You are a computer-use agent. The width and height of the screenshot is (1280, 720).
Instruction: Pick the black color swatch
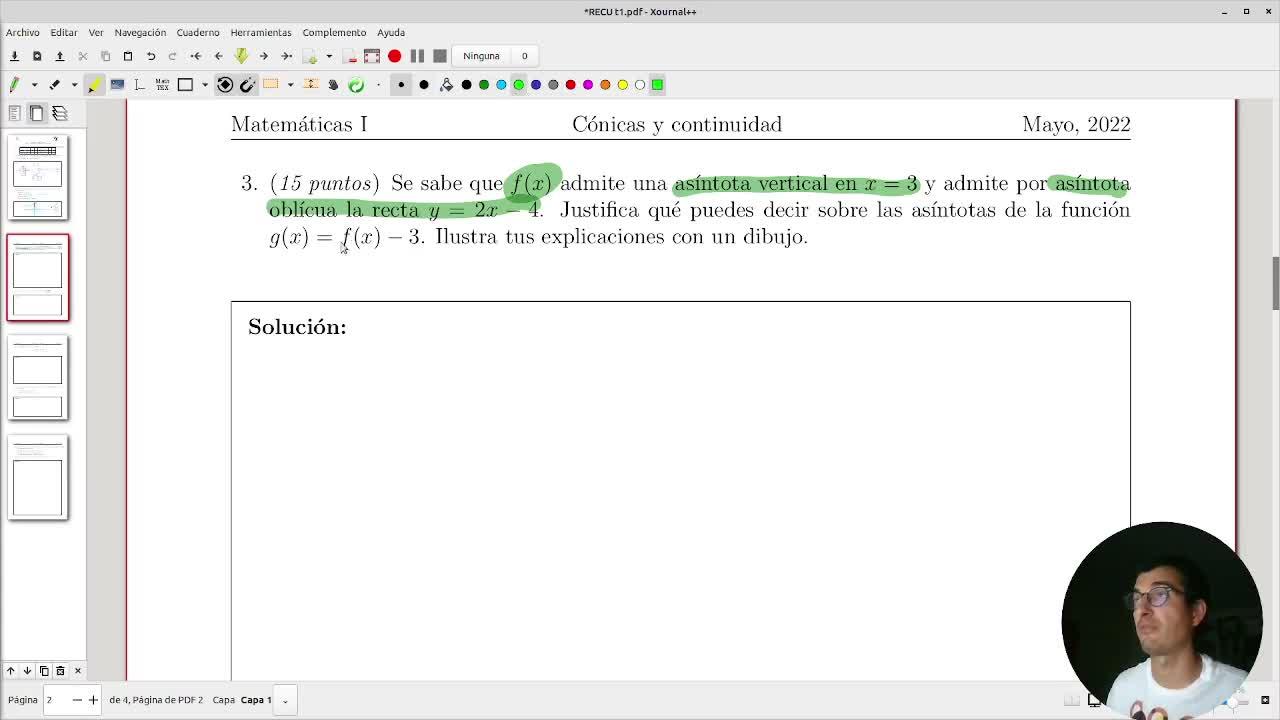pos(466,85)
